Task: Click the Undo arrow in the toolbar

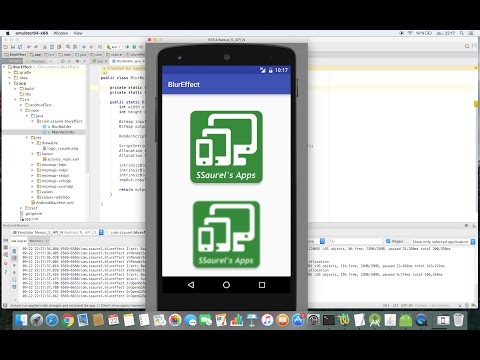Action: [x=29, y=47]
